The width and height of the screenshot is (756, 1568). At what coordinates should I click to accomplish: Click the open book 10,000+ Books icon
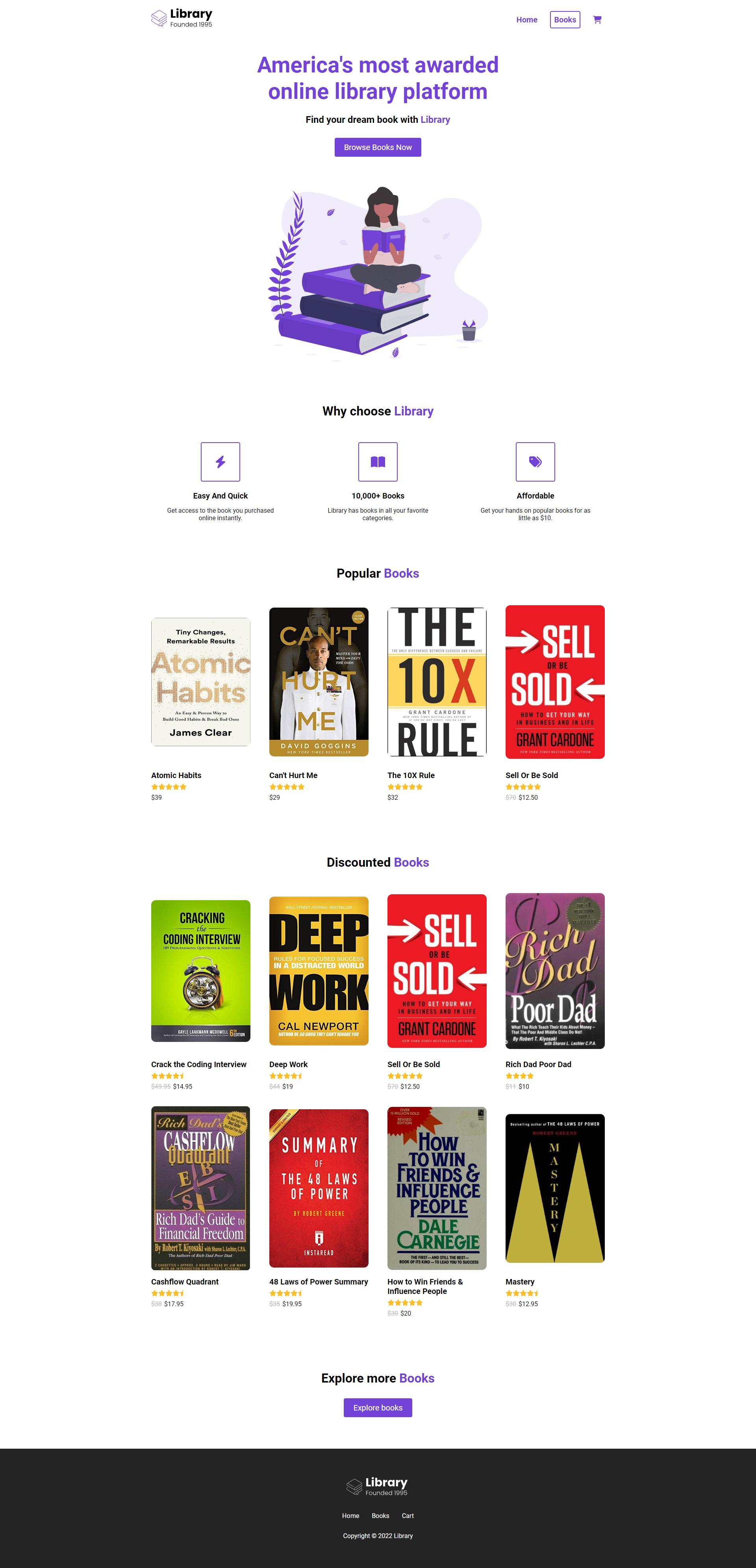pos(378,462)
